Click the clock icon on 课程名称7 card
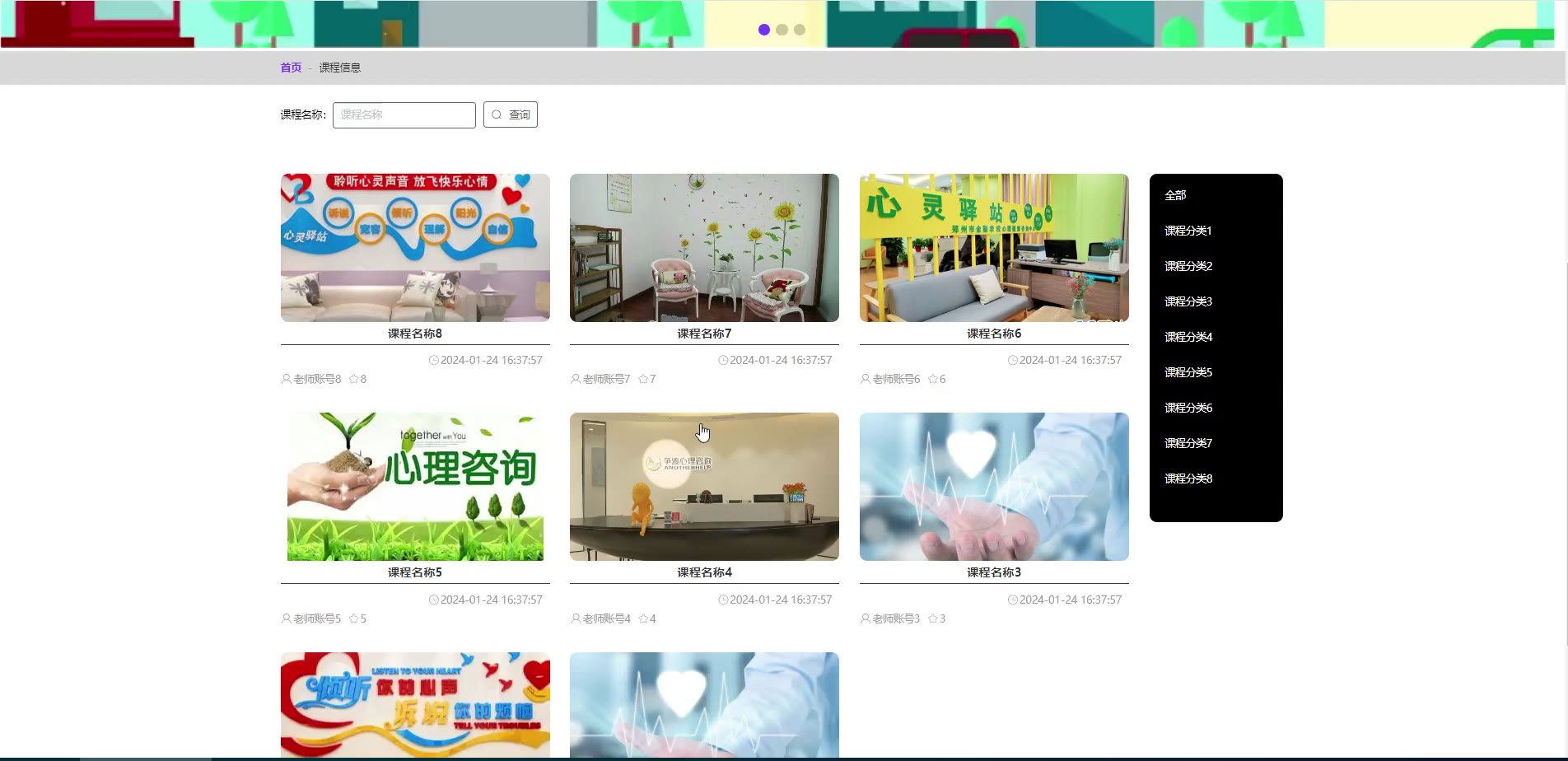The width and height of the screenshot is (1568, 761). (723, 360)
